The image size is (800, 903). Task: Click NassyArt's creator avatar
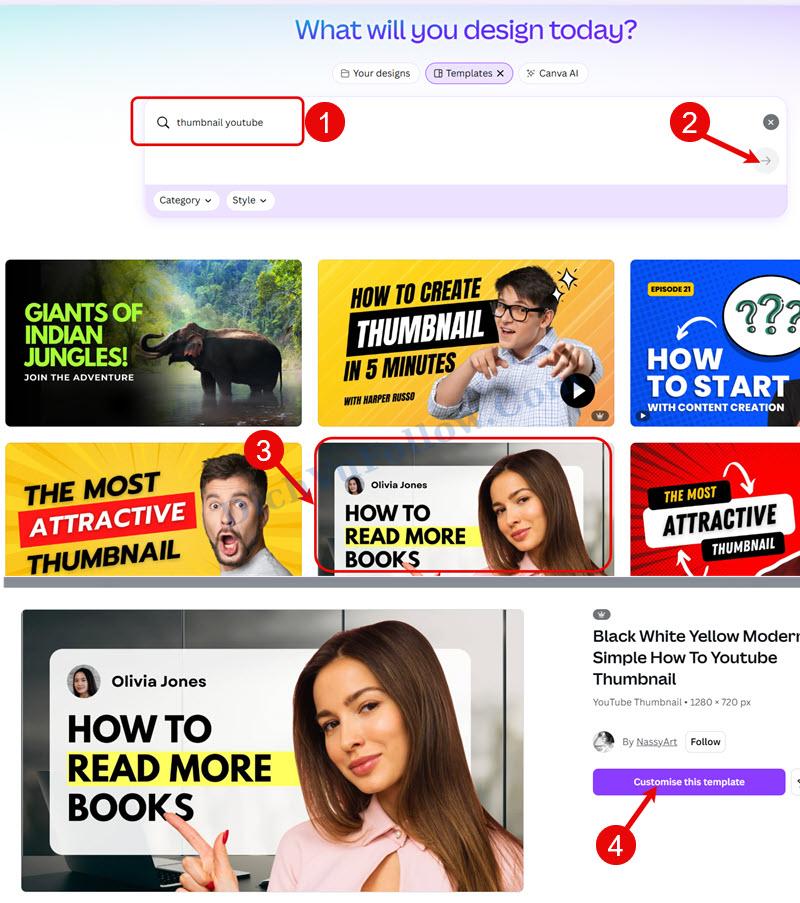(x=604, y=742)
